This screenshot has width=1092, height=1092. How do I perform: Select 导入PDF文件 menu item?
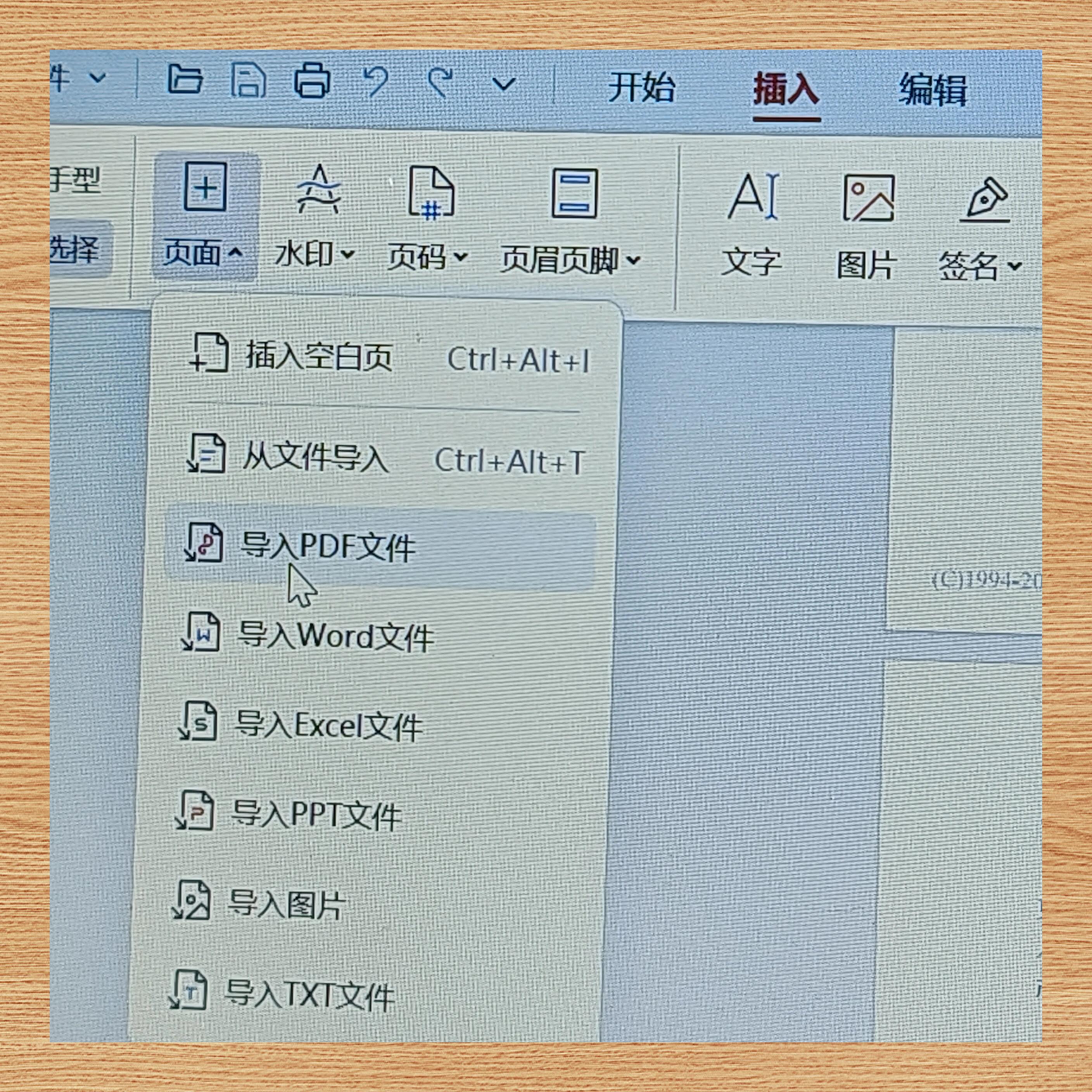(x=380, y=546)
